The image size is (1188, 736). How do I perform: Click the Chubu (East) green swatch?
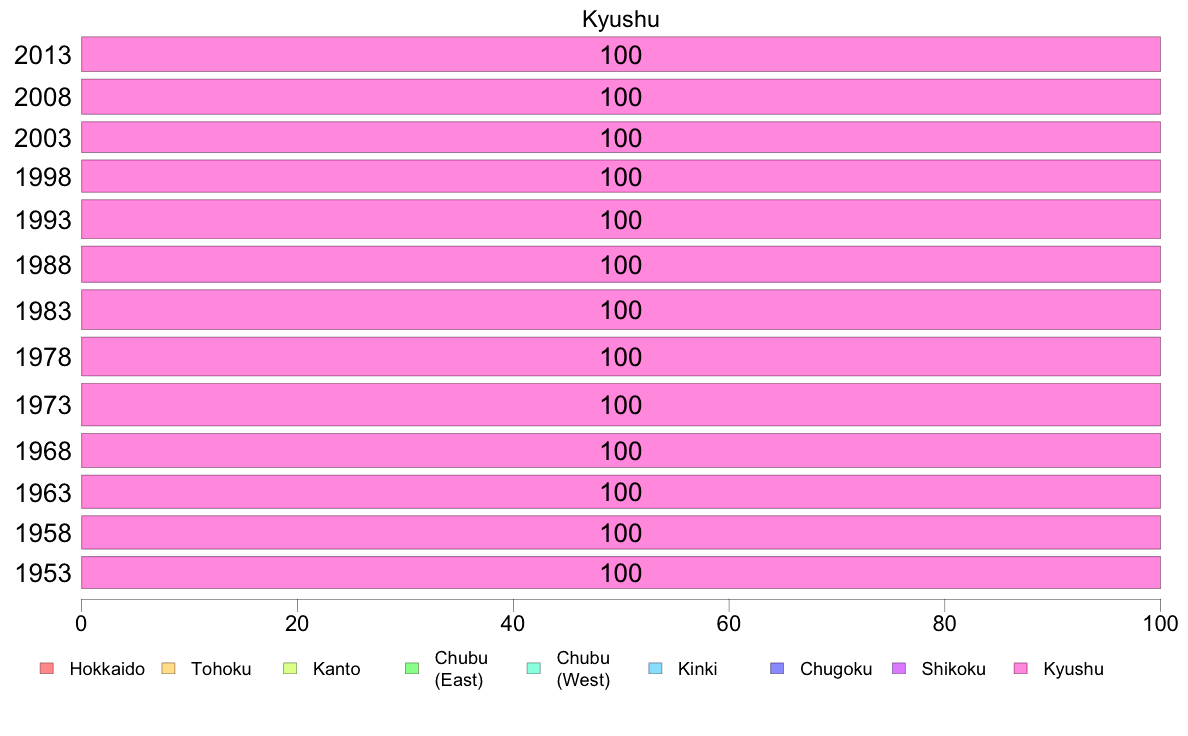412,669
